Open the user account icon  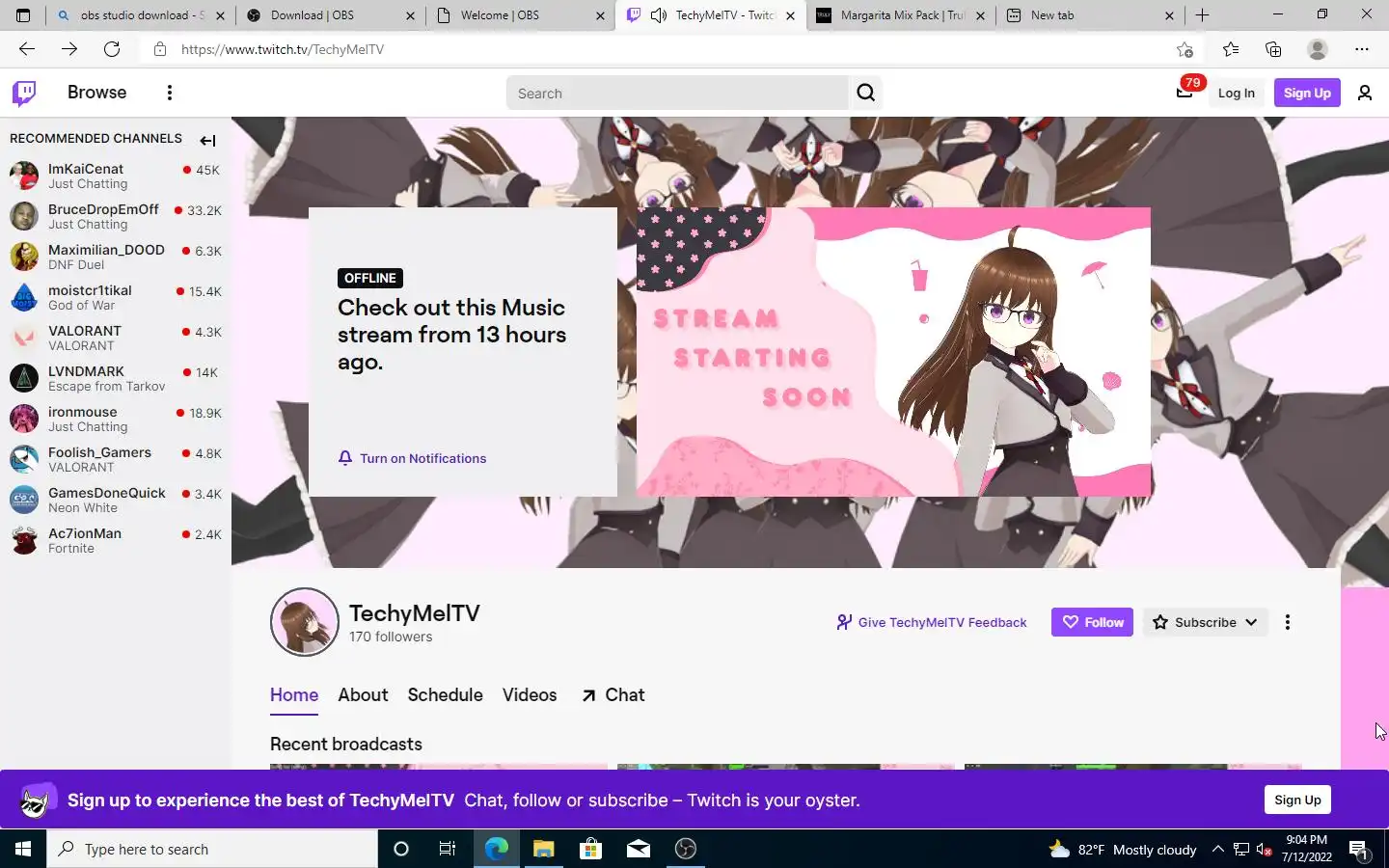click(1365, 93)
